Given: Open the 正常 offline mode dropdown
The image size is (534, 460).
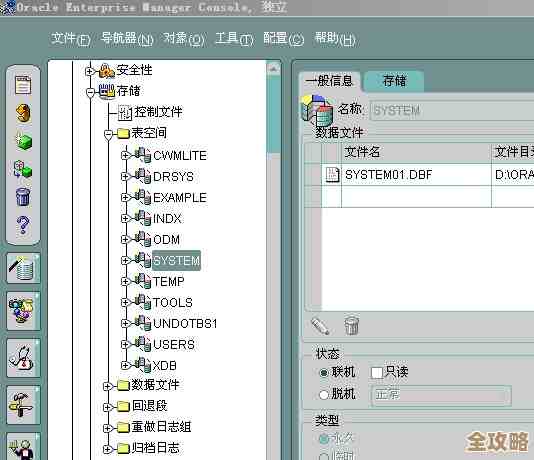Looking at the screenshot, I should pyautogui.click(x=441, y=395).
